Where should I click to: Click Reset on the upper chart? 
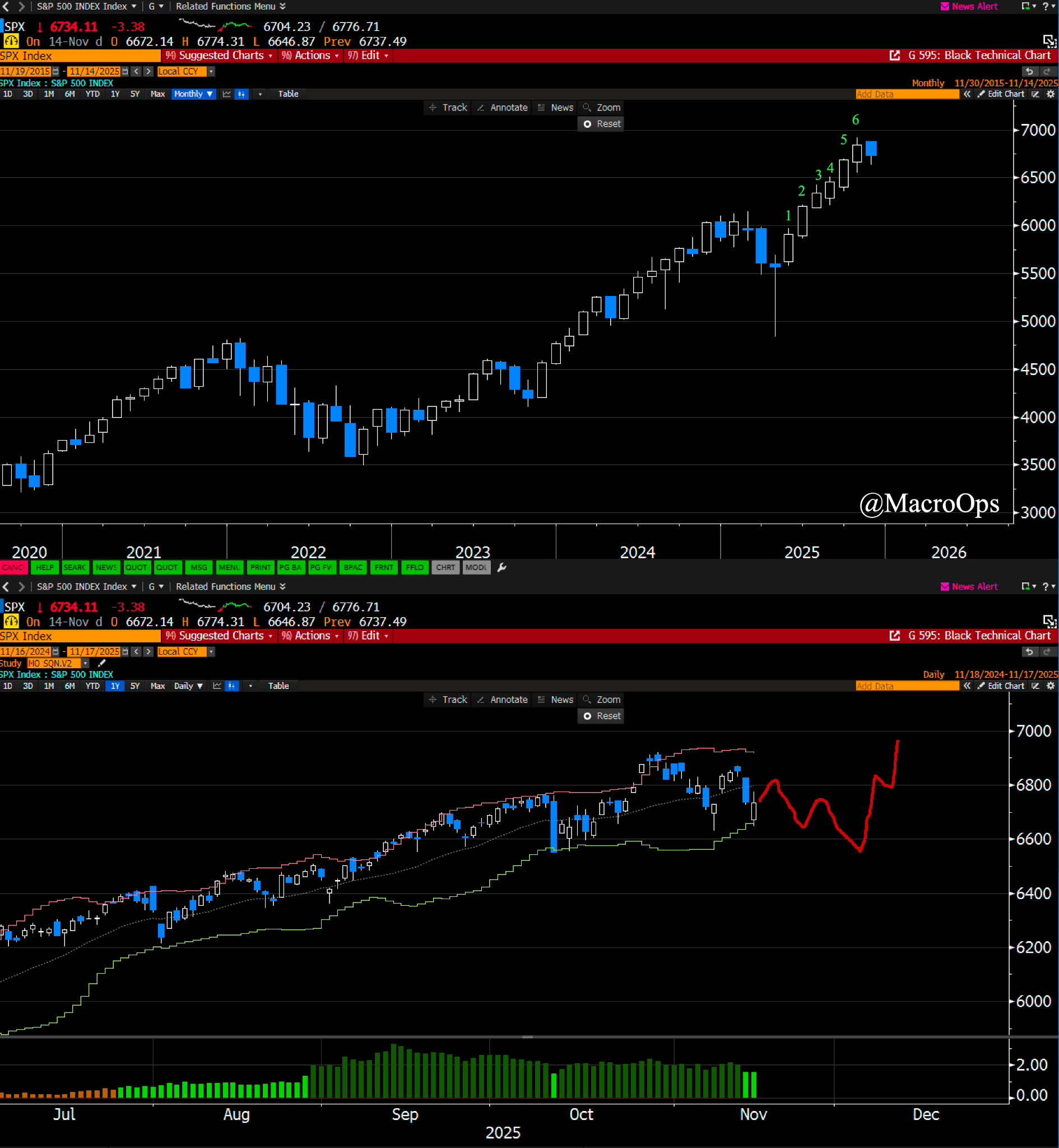point(601,124)
